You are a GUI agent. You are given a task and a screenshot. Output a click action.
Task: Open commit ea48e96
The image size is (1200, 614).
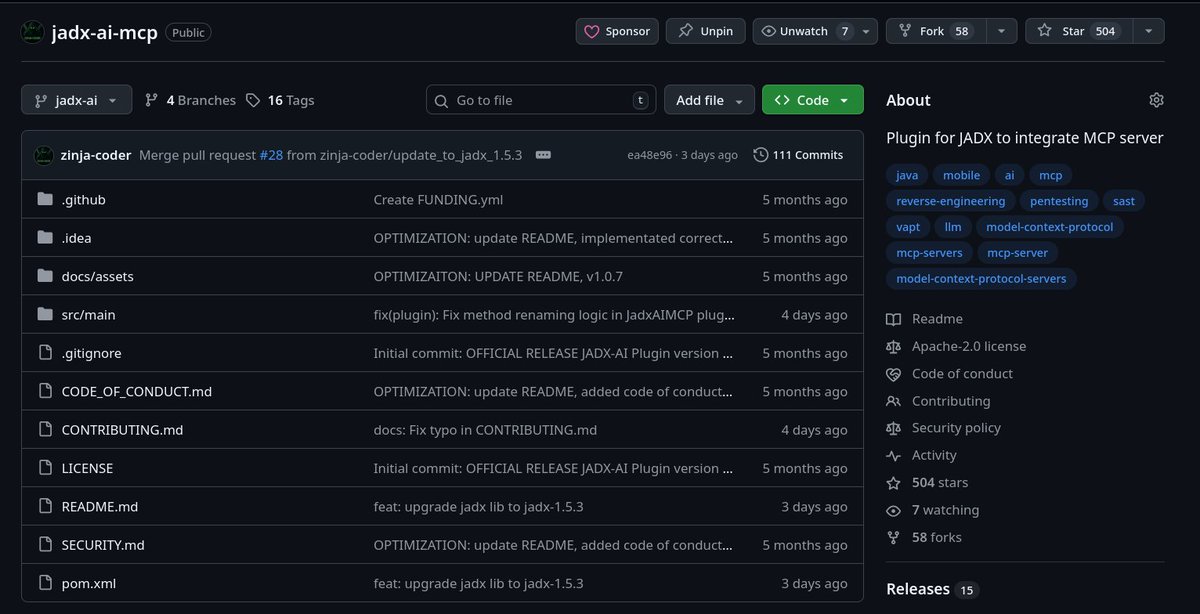pyautogui.click(x=649, y=155)
